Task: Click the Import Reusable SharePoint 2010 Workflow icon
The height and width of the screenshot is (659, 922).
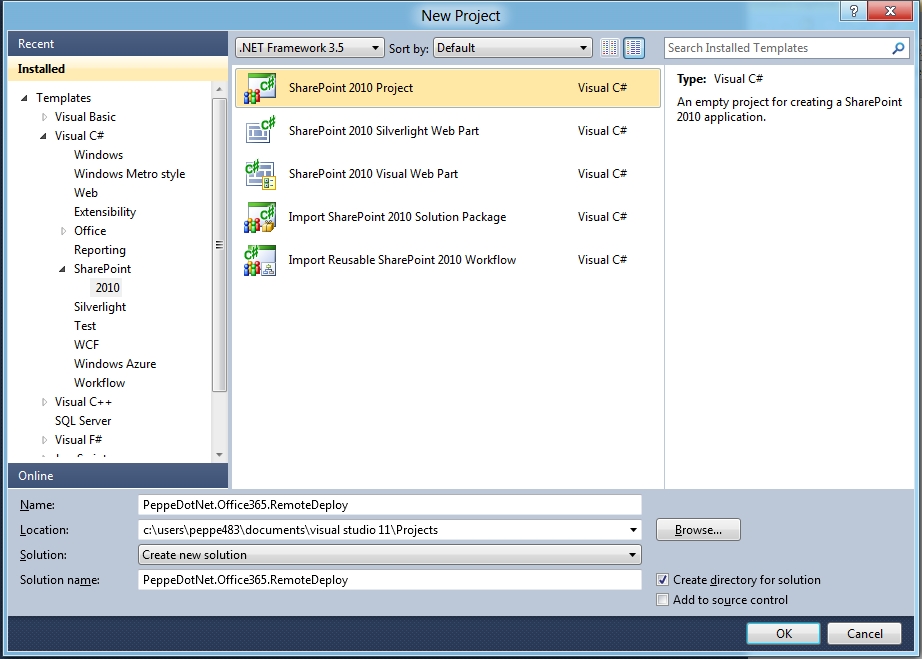Action: pos(260,260)
